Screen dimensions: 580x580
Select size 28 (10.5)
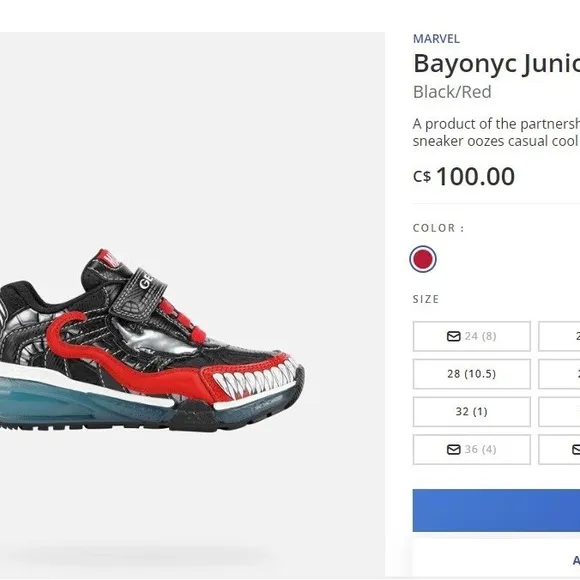(472, 374)
